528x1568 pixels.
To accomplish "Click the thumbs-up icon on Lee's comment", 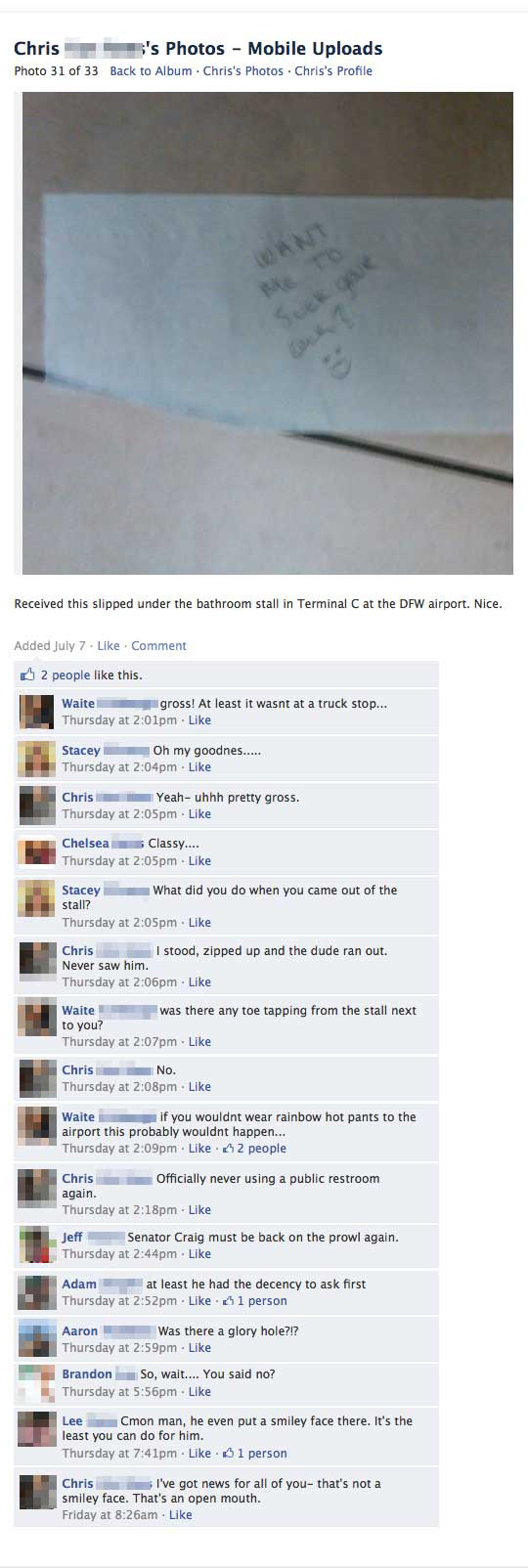I will (x=228, y=1454).
